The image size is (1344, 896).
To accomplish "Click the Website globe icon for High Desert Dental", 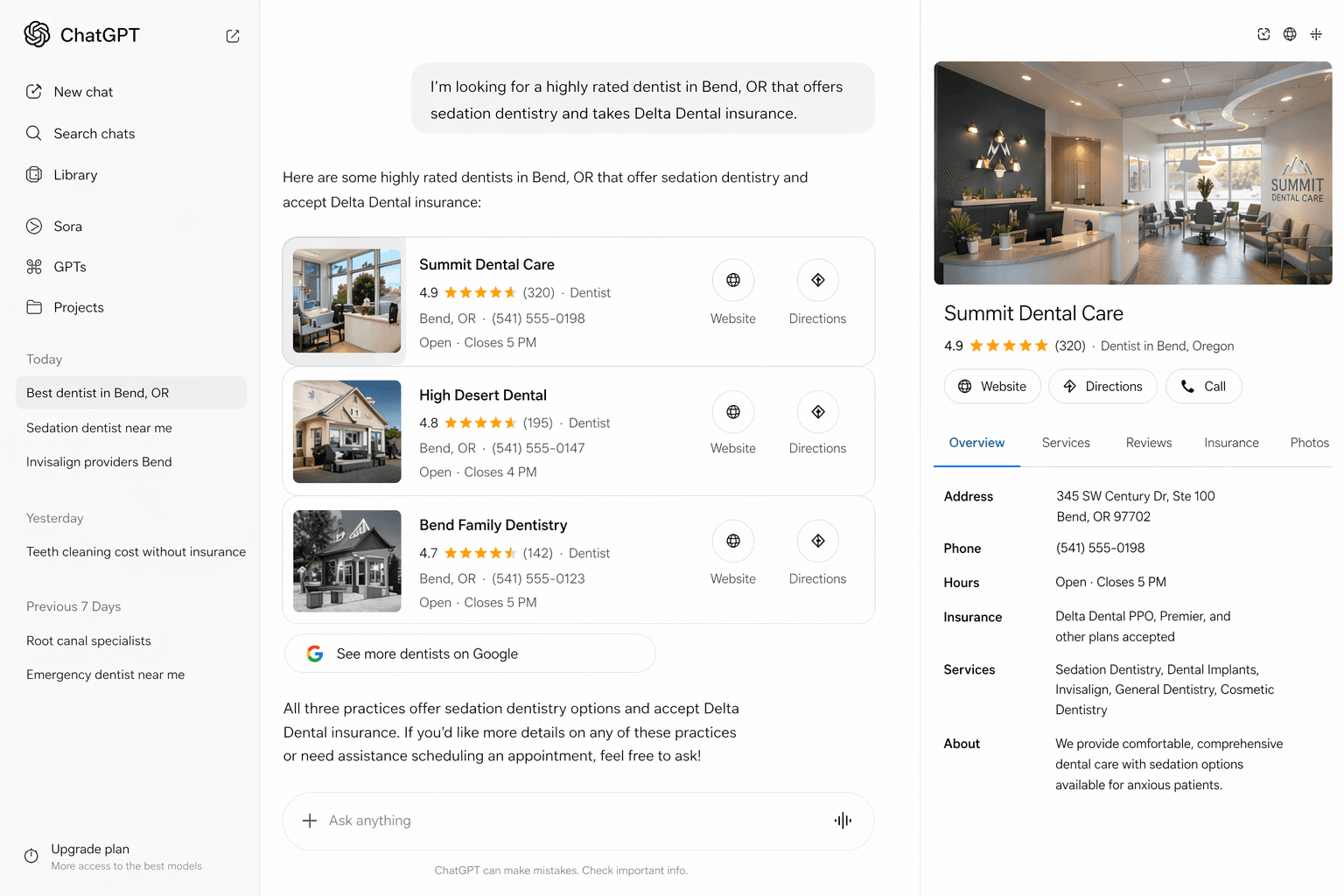I will (x=733, y=411).
